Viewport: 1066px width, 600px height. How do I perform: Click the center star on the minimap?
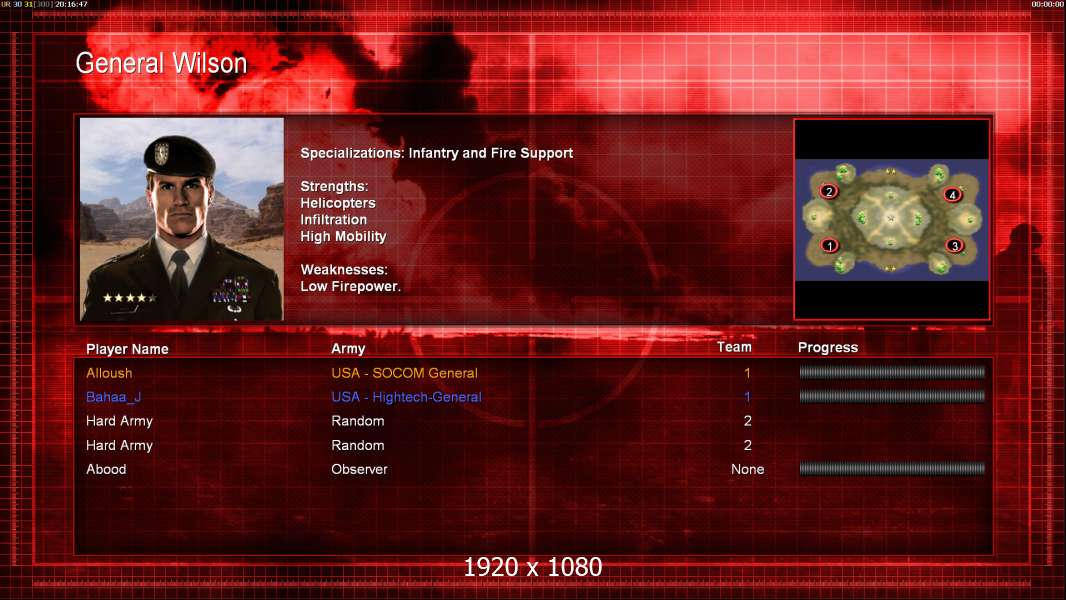(x=891, y=218)
